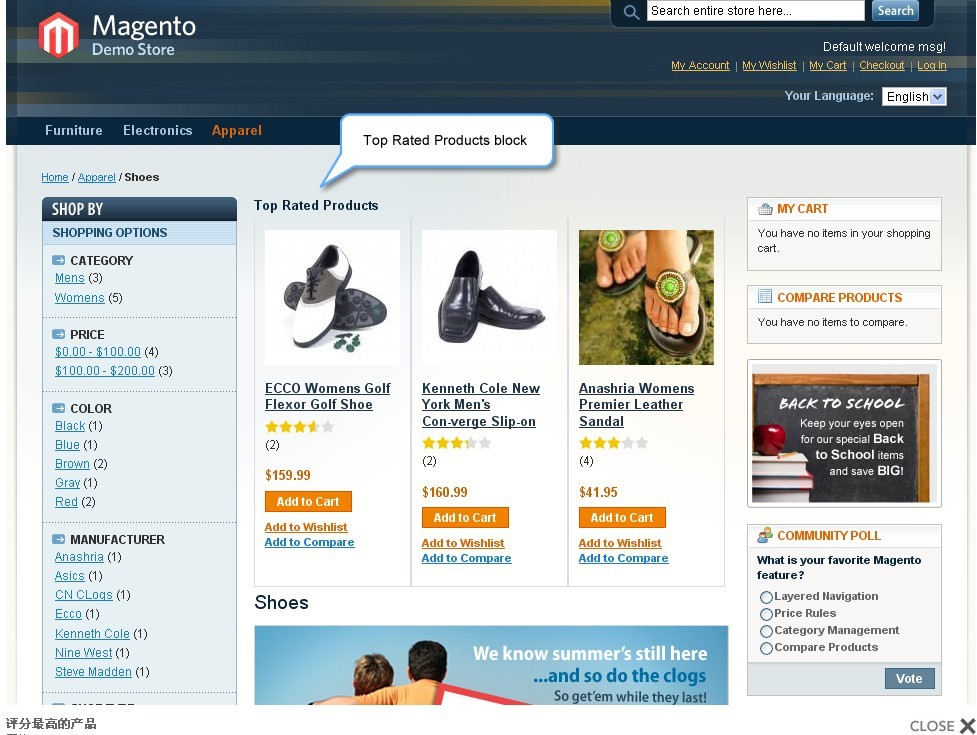Click the Magento logo icon
Viewport: 977px width, 735px height.
pyautogui.click(x=59, y=35)
